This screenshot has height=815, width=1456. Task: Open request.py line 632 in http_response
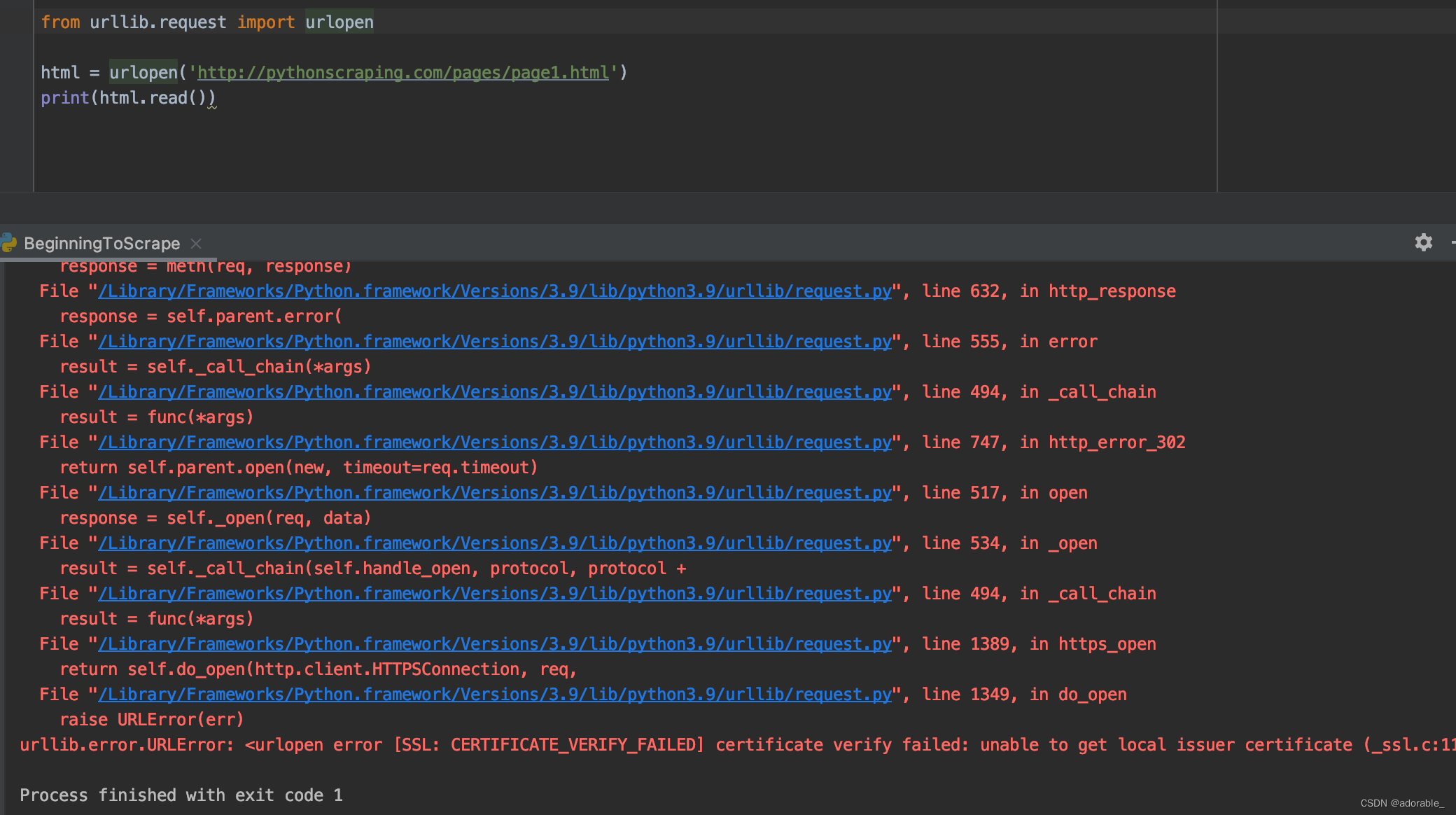(493, 291)
